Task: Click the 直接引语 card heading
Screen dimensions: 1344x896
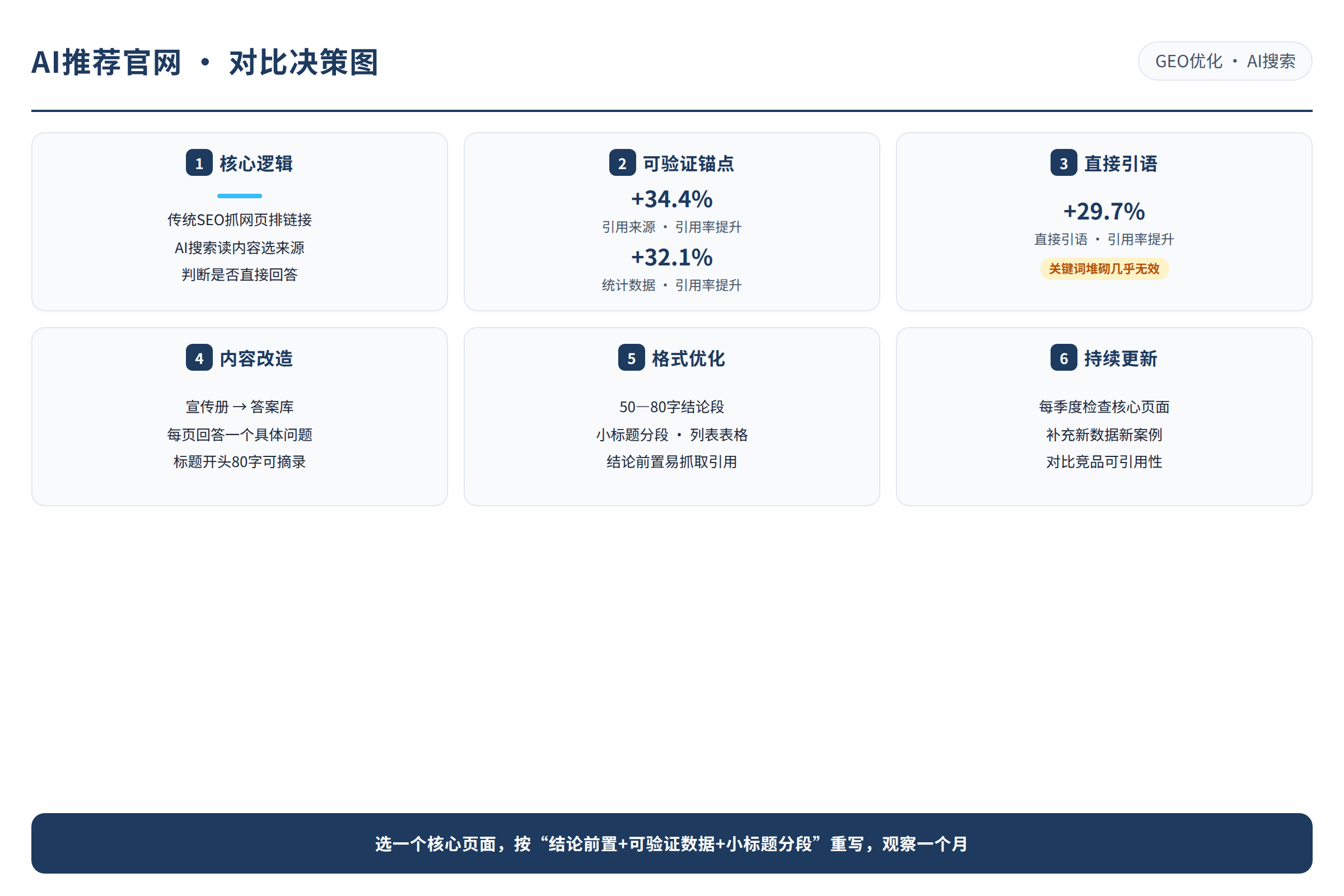Action: tap(1121, 164)
